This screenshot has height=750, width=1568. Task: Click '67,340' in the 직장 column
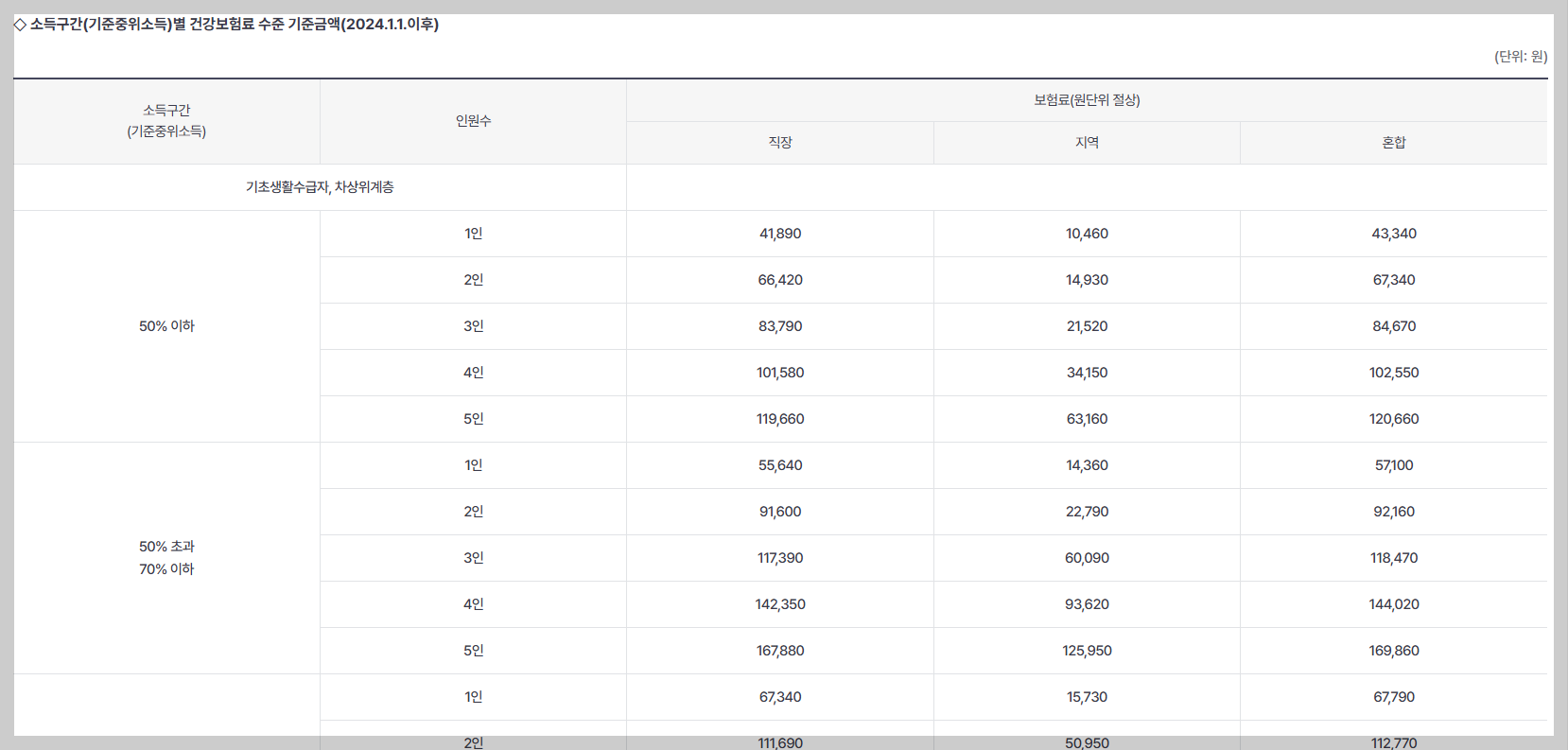pos(780,697)
